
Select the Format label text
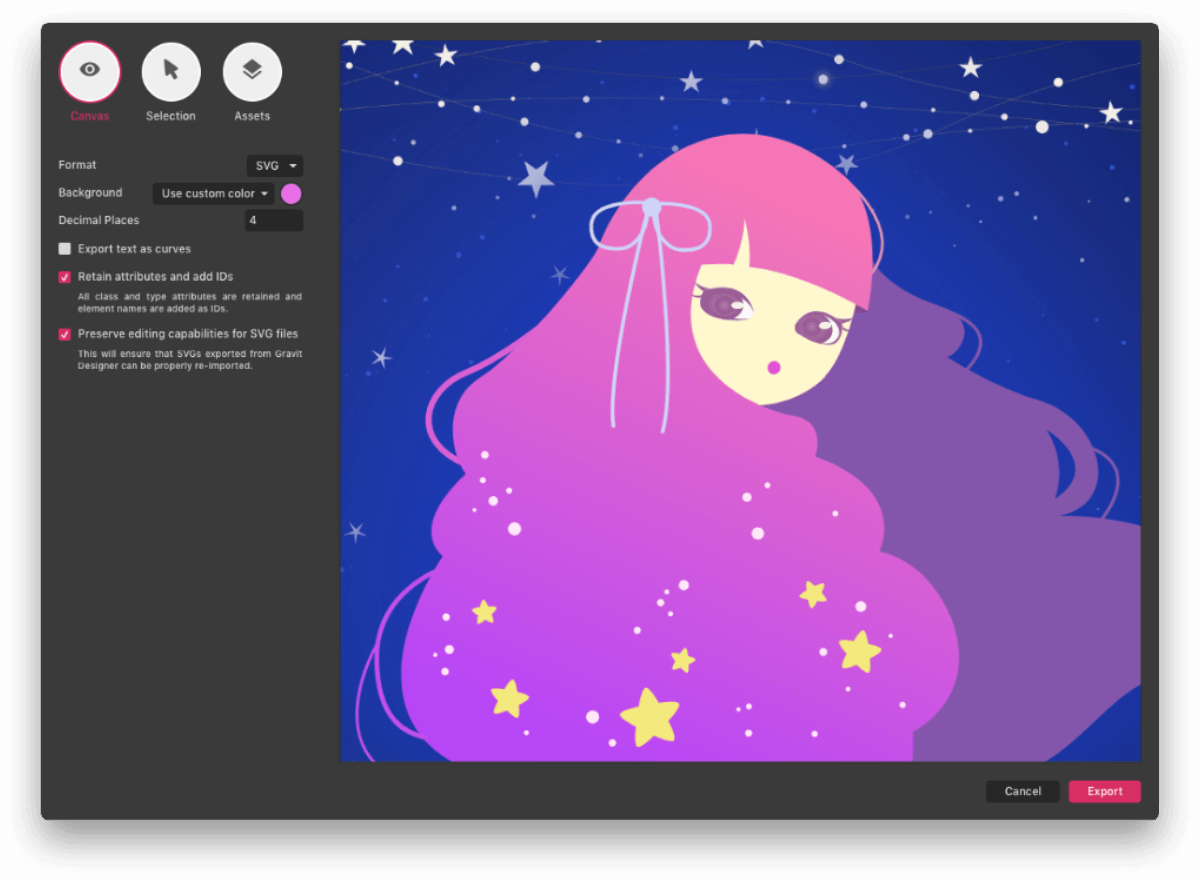coord(78,165)
